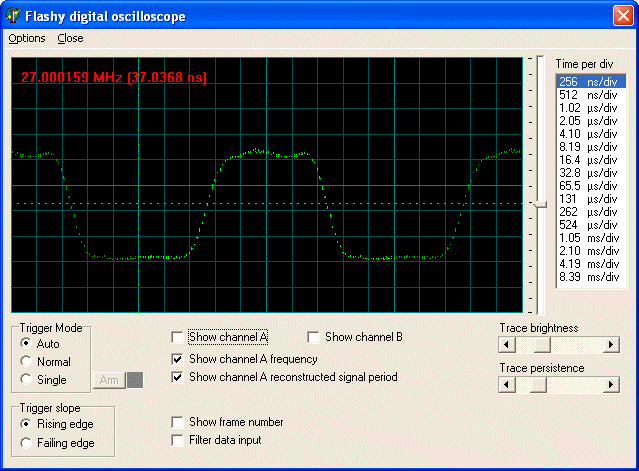Select Rising edge trigger slope
The width and height of the screenshot is (639, 471).
click(x=26, y=424)
